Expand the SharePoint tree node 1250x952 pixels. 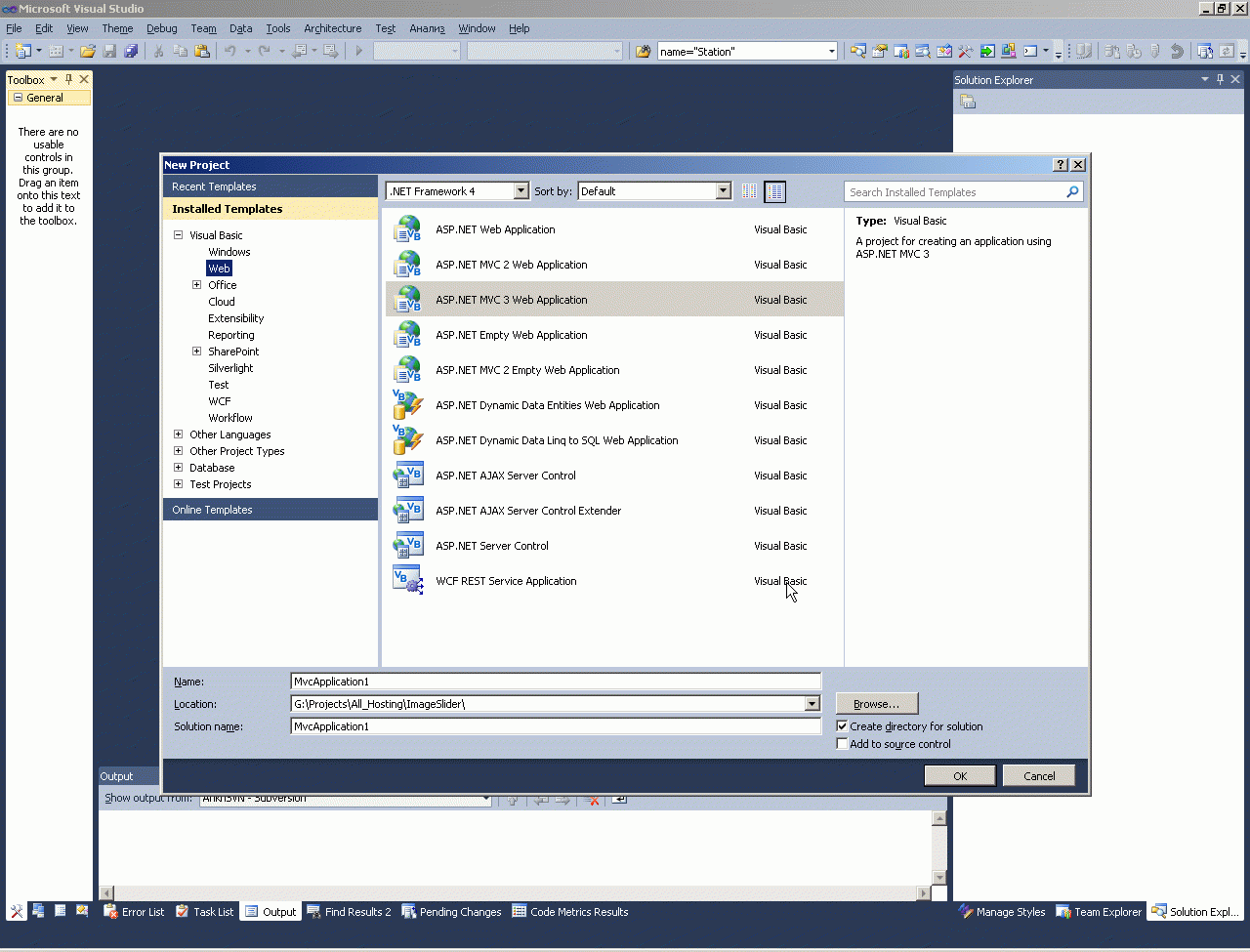pos(197,352)
